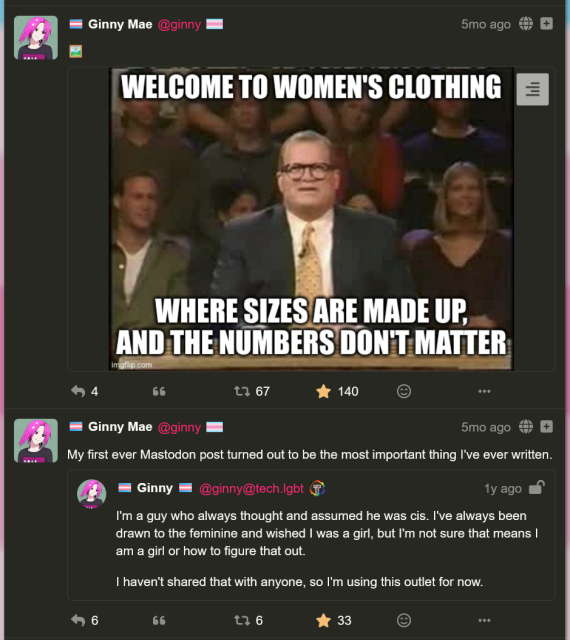Open more options menu on second post

pos(484,620)
